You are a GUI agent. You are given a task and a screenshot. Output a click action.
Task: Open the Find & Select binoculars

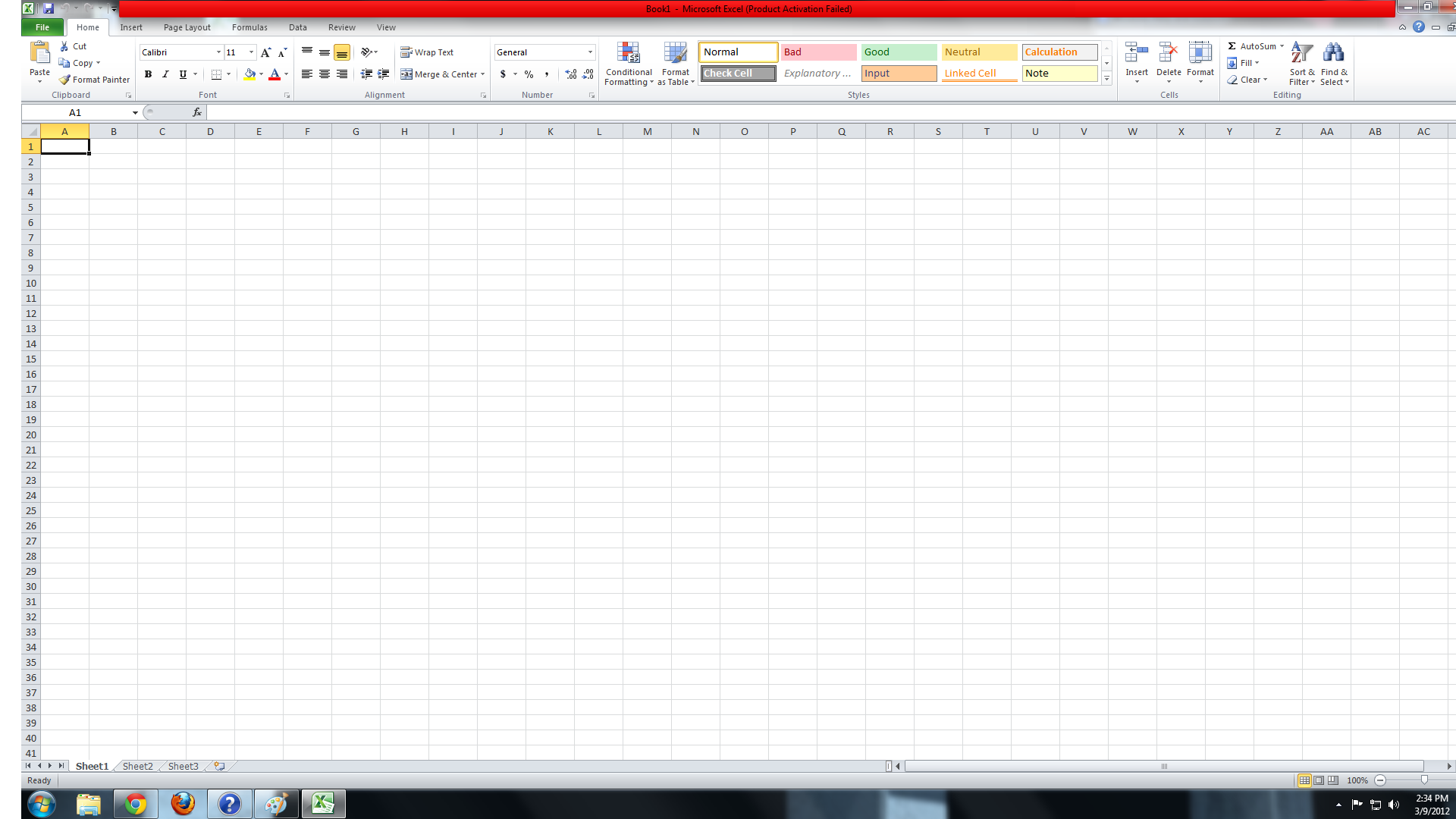(1333, 53)
